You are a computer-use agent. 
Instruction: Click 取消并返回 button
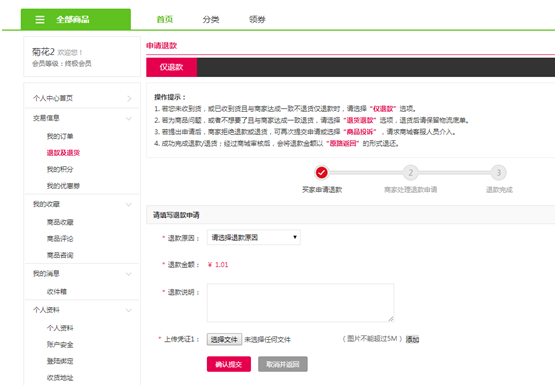283,364
